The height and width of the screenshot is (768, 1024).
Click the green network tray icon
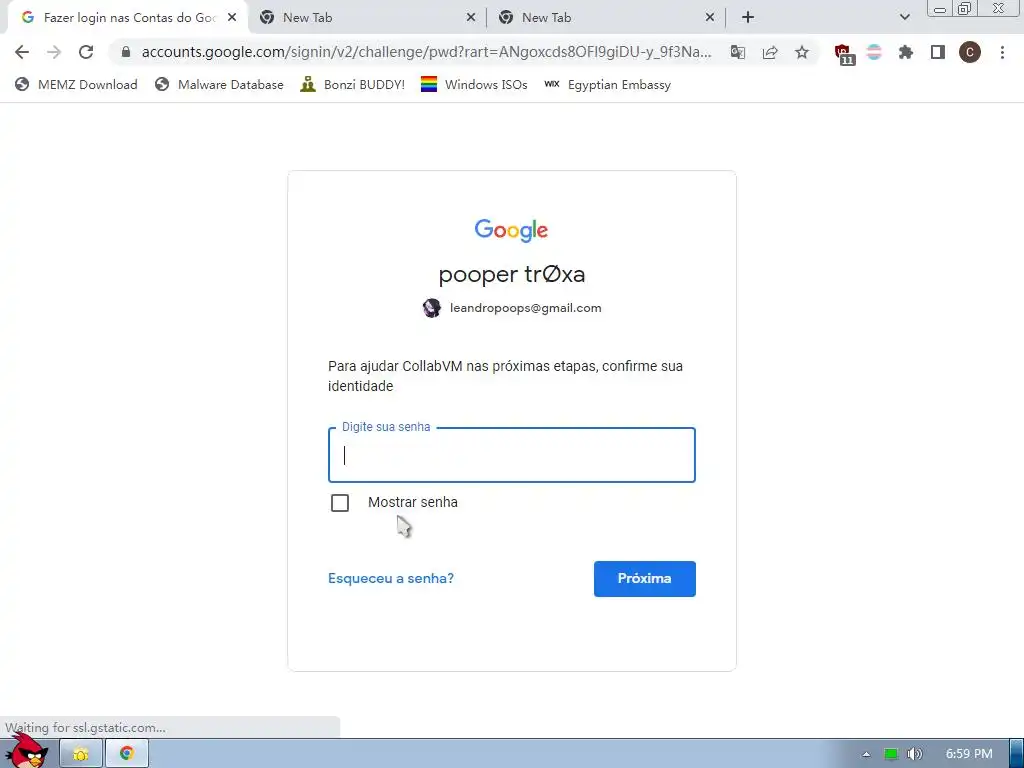[891, 754]
